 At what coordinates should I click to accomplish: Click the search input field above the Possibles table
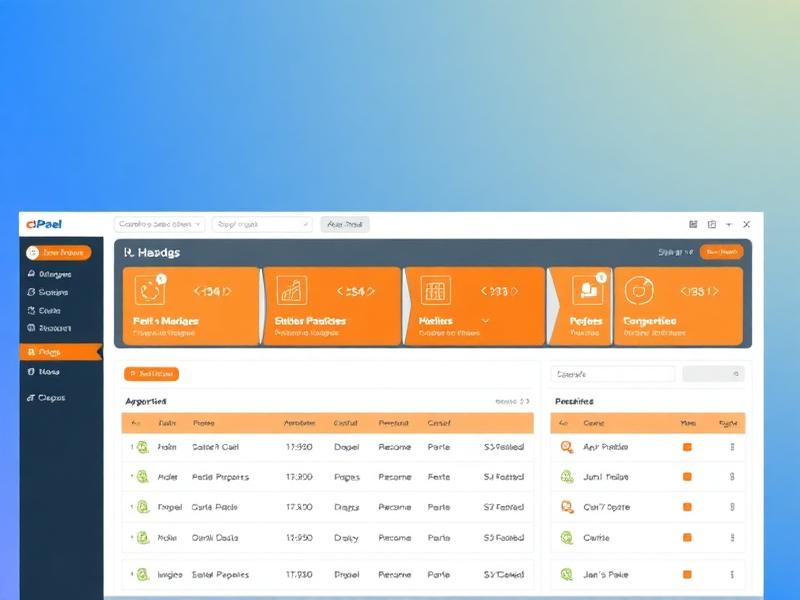[x=613, y=373]
